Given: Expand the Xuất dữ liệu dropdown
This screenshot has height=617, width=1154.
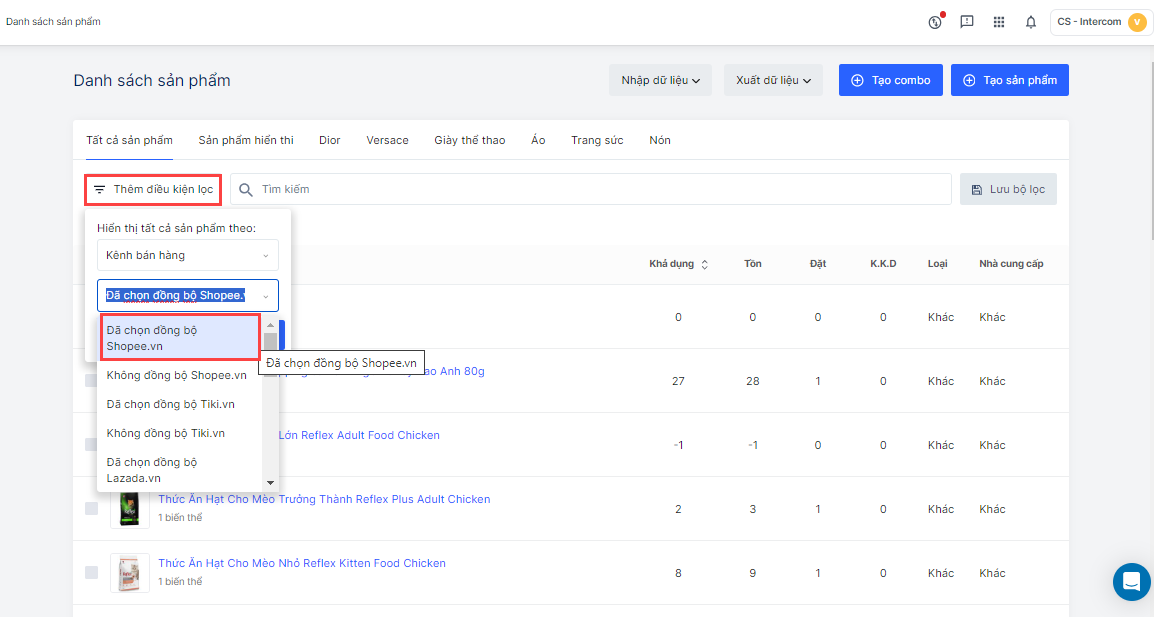Looking at the screenshot, I should coord(773,80).
